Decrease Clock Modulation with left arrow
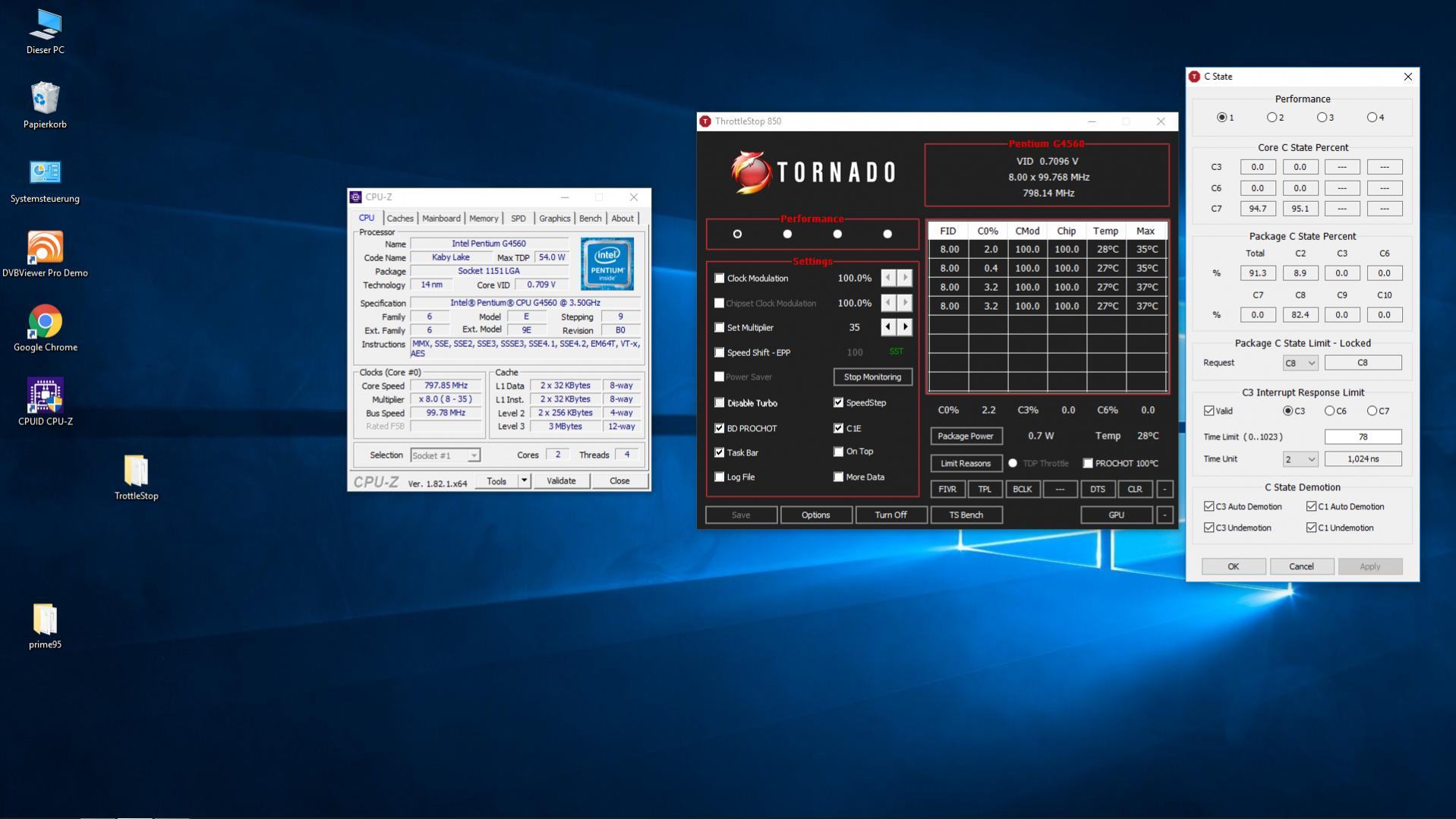1456x819 pixels. click(888, 279)
